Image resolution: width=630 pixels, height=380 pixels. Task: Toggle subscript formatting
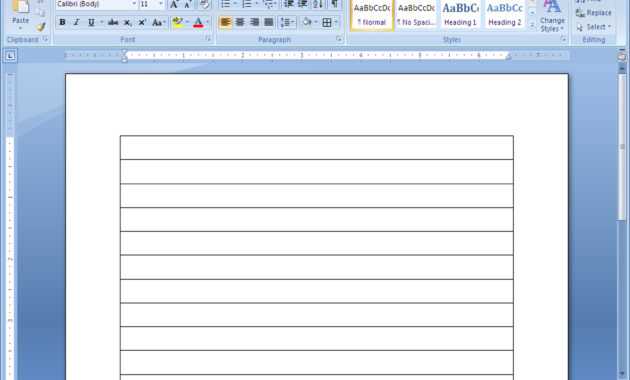(x=127, y=22)
